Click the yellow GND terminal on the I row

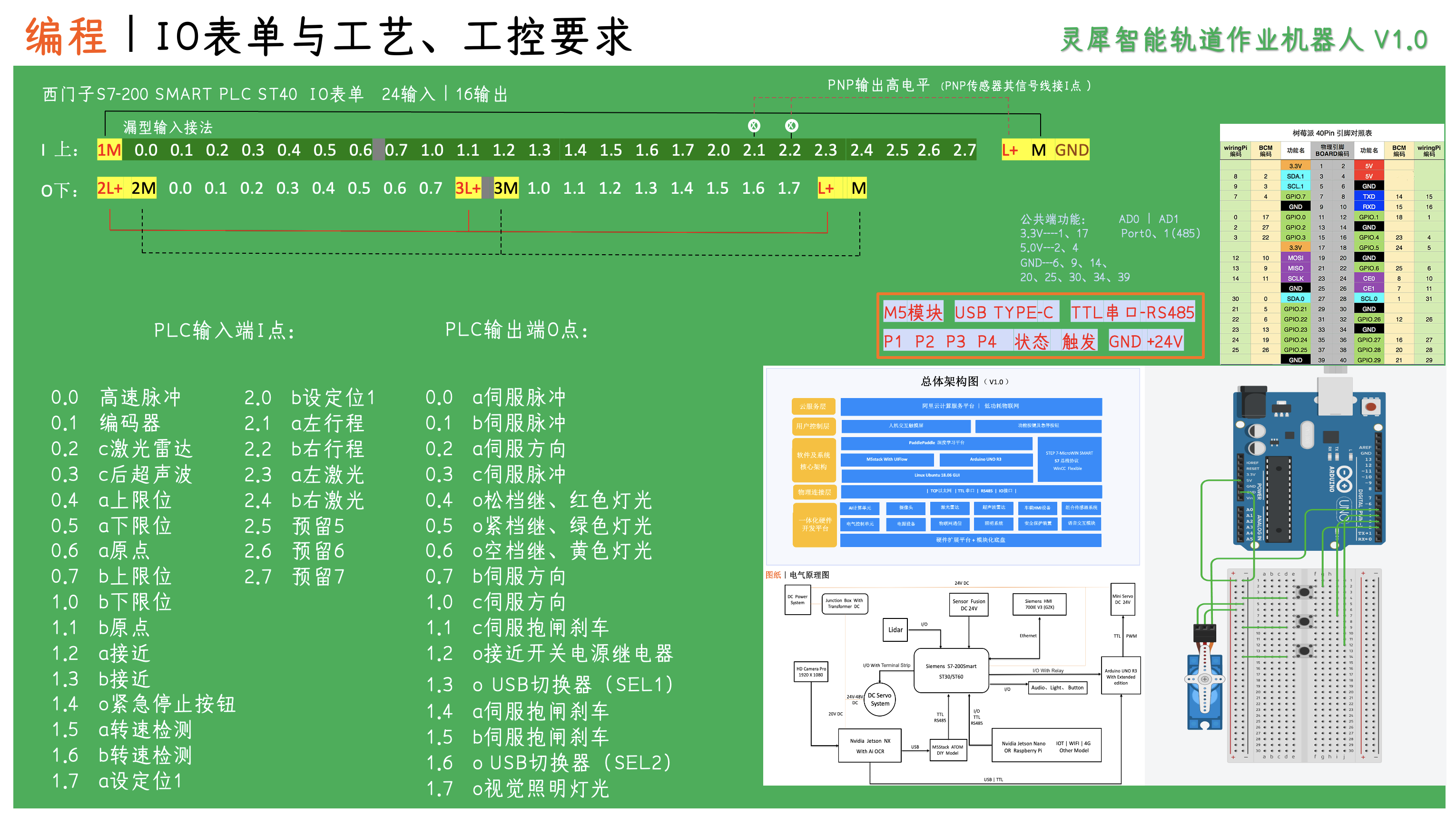click(x=1072, y=150)
